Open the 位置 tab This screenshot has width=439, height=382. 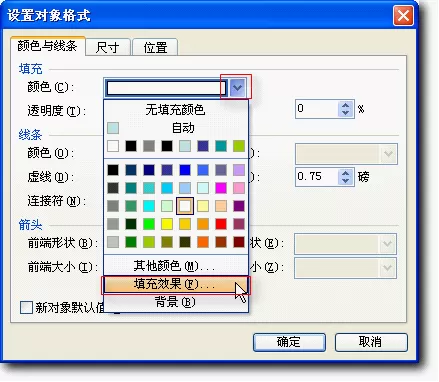point(155,47)
